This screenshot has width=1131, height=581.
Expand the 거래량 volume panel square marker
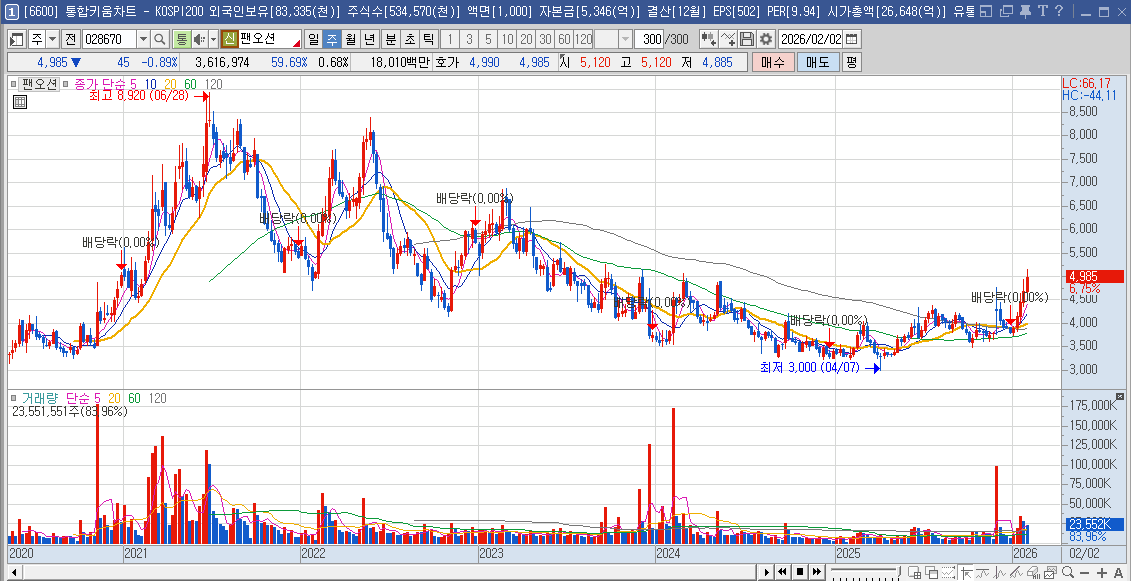[14, 398]
